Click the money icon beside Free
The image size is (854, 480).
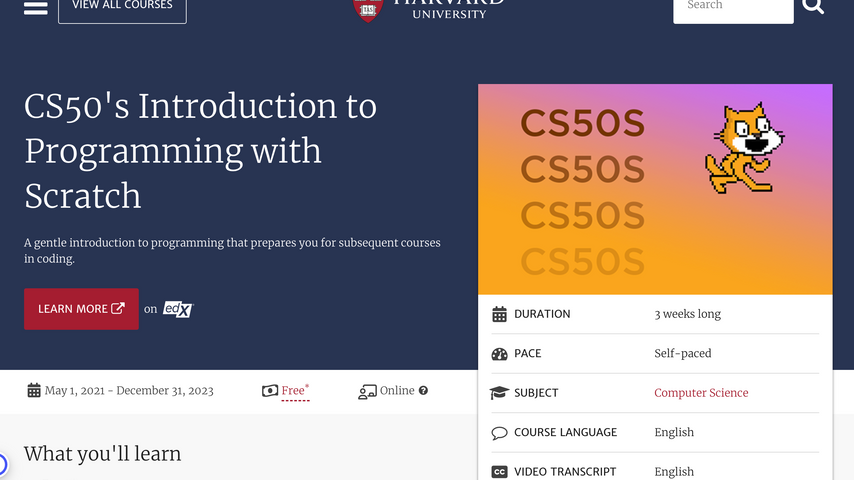point(270,391)
